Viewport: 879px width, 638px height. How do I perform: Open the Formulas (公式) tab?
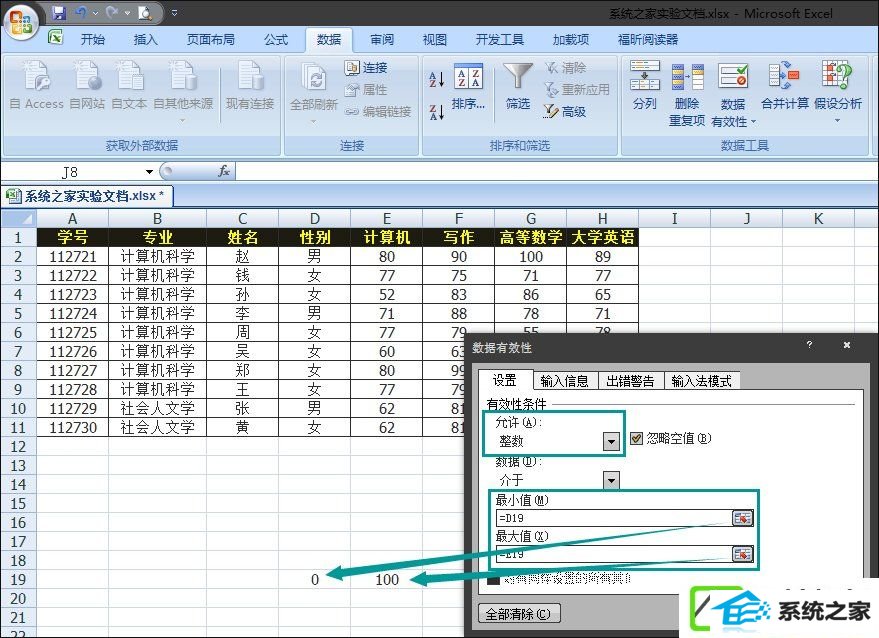(x=275, y=39)
